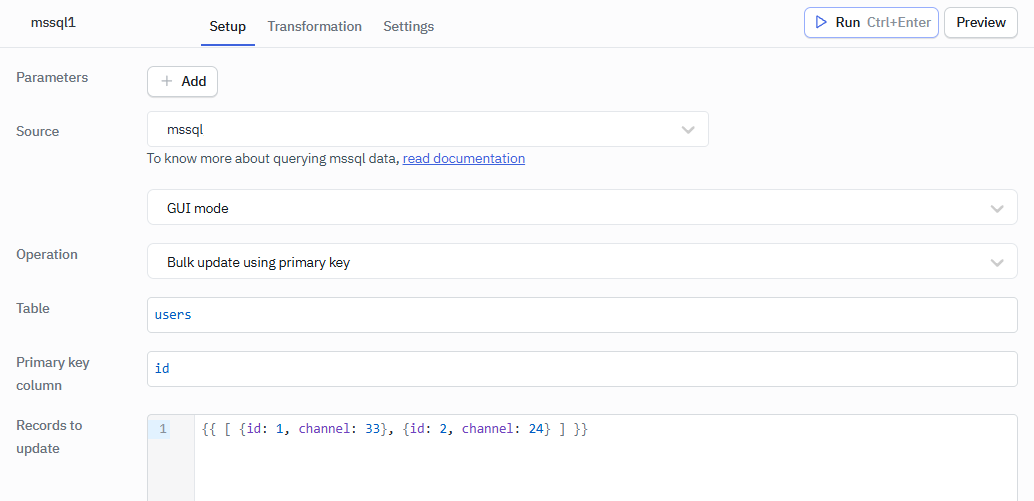The image size is (1034, 501).
Task: Click the mssql1 query name
Action: coord(53,22)
